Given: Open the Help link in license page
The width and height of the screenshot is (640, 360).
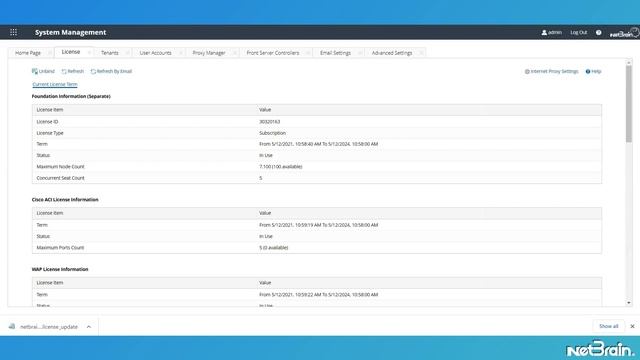Looking at the screenshot, I should (x=593, y=71).
